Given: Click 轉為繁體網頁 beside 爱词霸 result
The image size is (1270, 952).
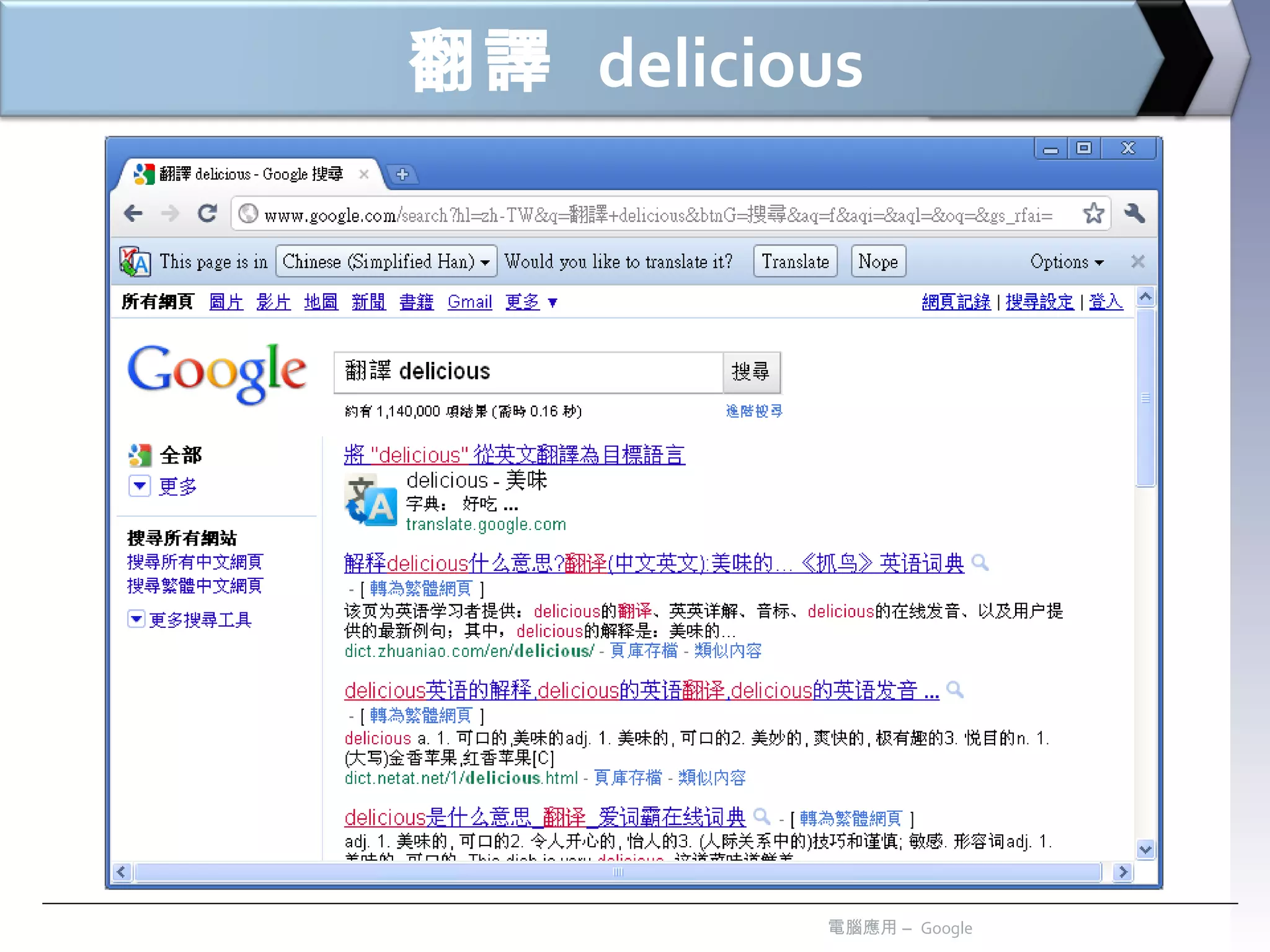Looking at the screenshot, I should (850, 819).
